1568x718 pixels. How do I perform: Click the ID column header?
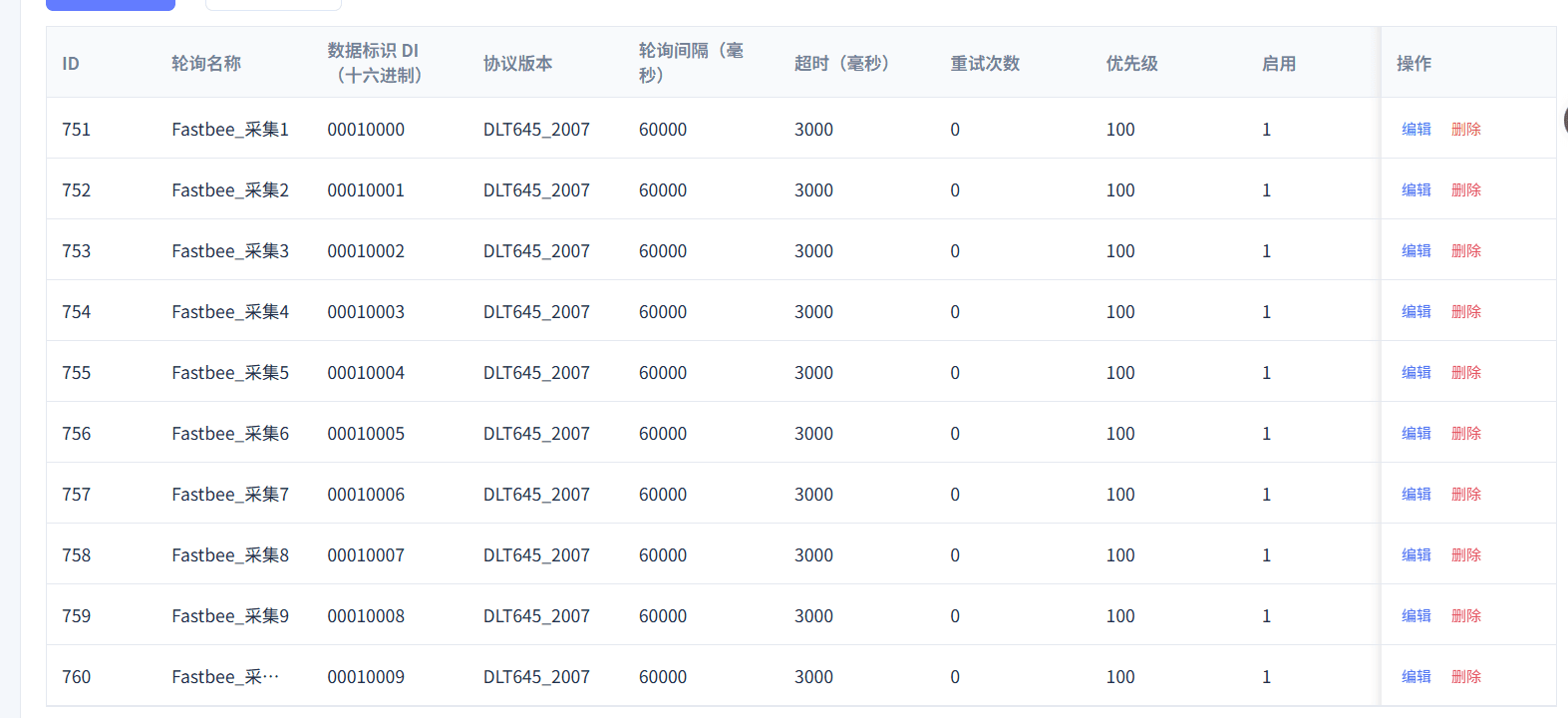[71, 63]
